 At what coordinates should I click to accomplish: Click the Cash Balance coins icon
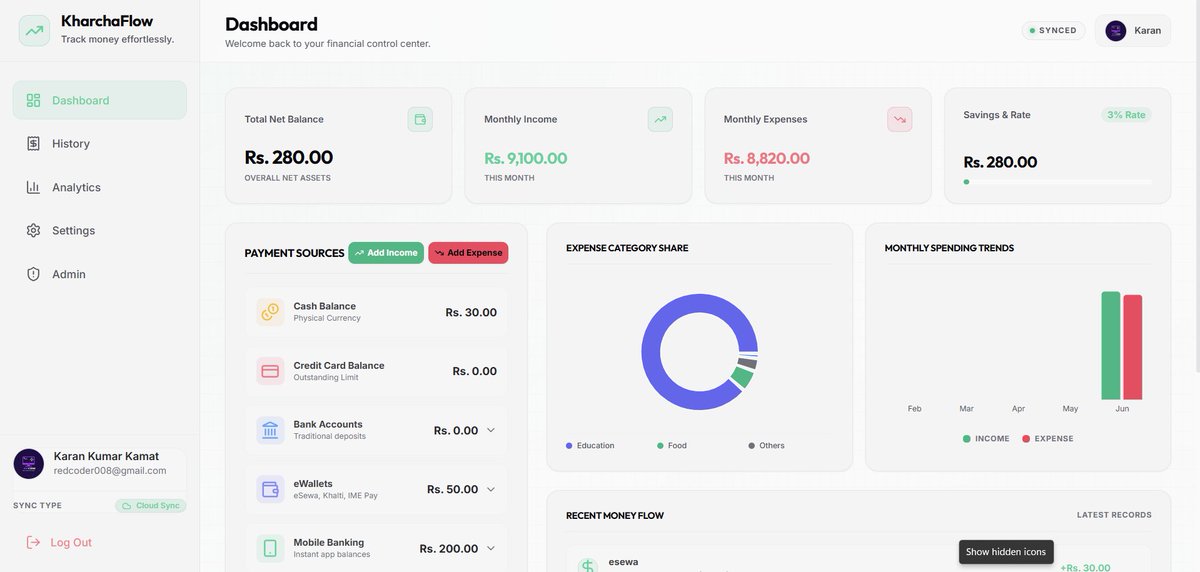[x=270, y=312]
